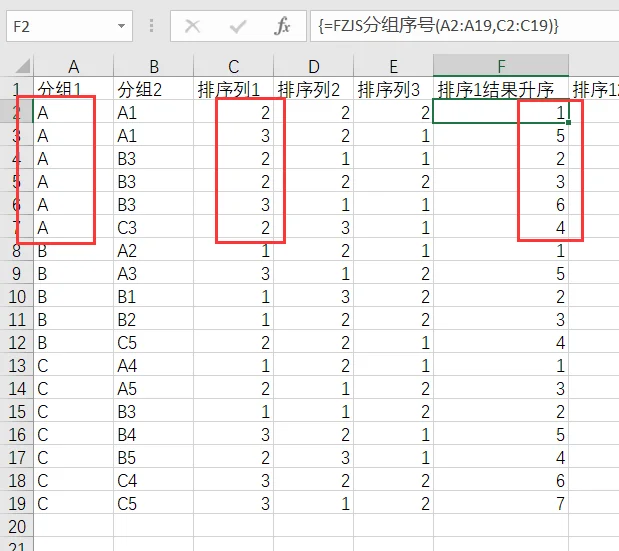Screen dimensions: 619x551
Task: Select column F header
Action: click(x=501, y=66)
